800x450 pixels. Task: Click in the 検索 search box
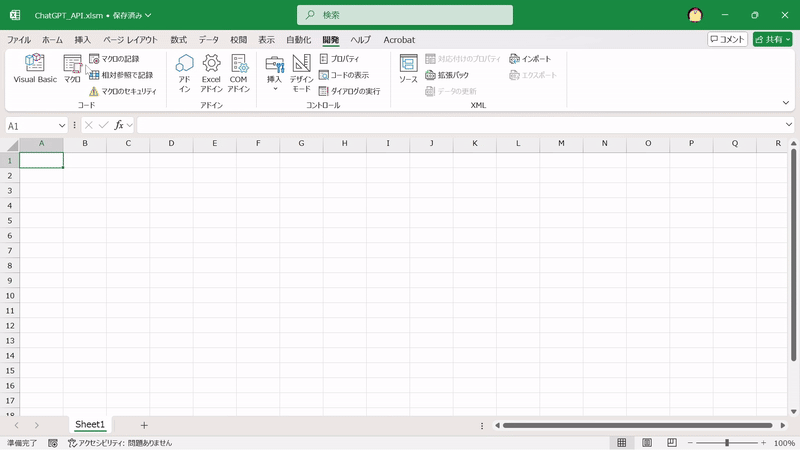[x=405, y=15]
